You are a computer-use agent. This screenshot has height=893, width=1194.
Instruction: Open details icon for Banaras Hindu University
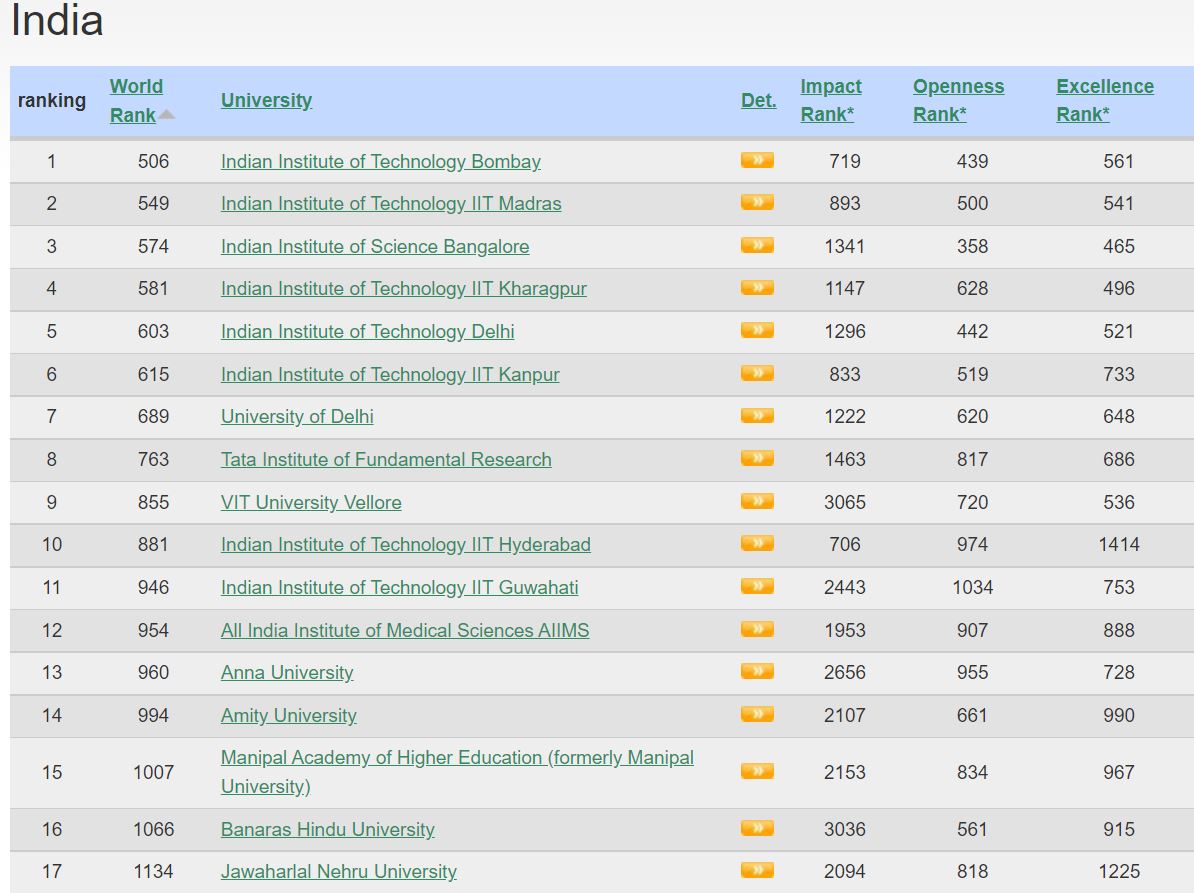(x=757, y=828)
